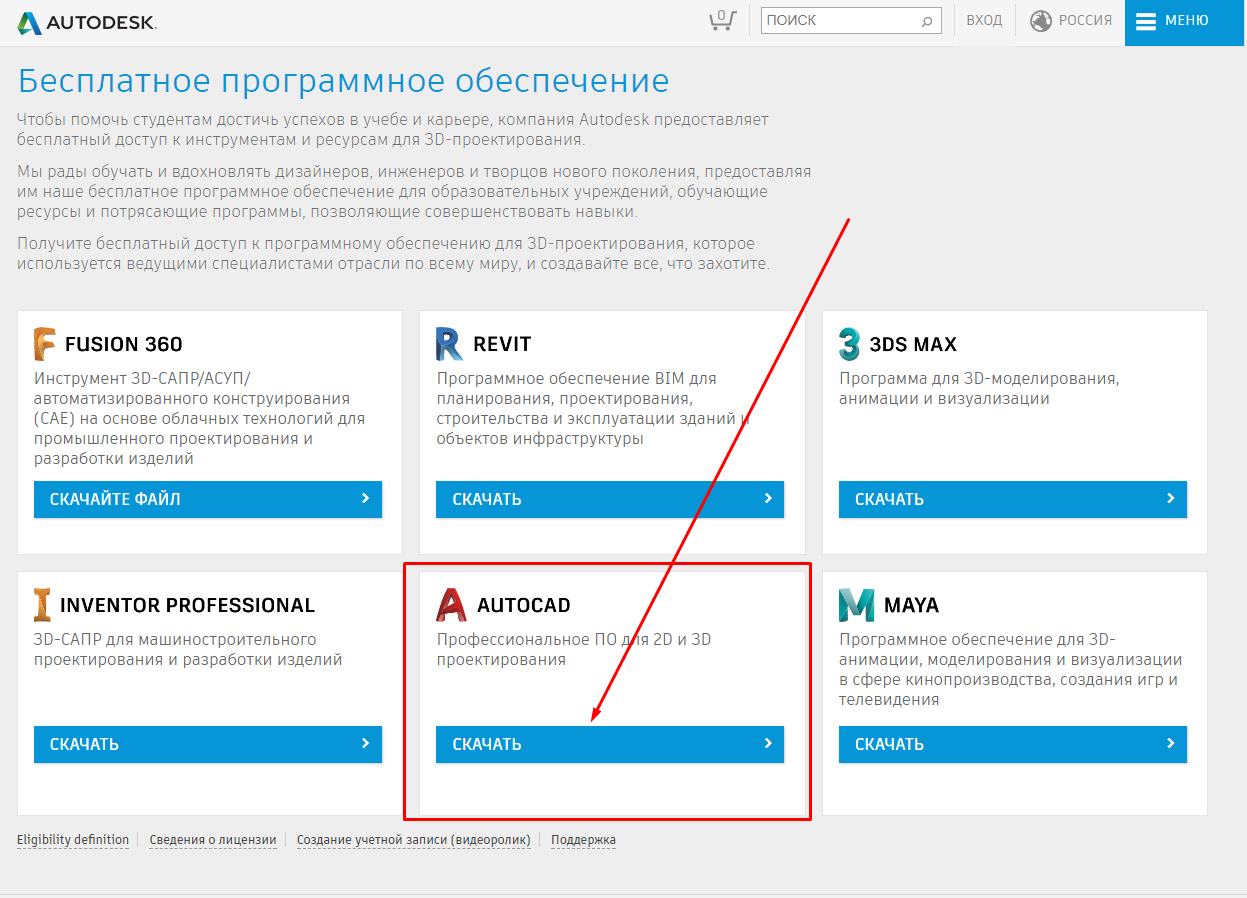The image size is (1247, 898).
Task: Click the search magnifier icon
Action: [927, 21]
